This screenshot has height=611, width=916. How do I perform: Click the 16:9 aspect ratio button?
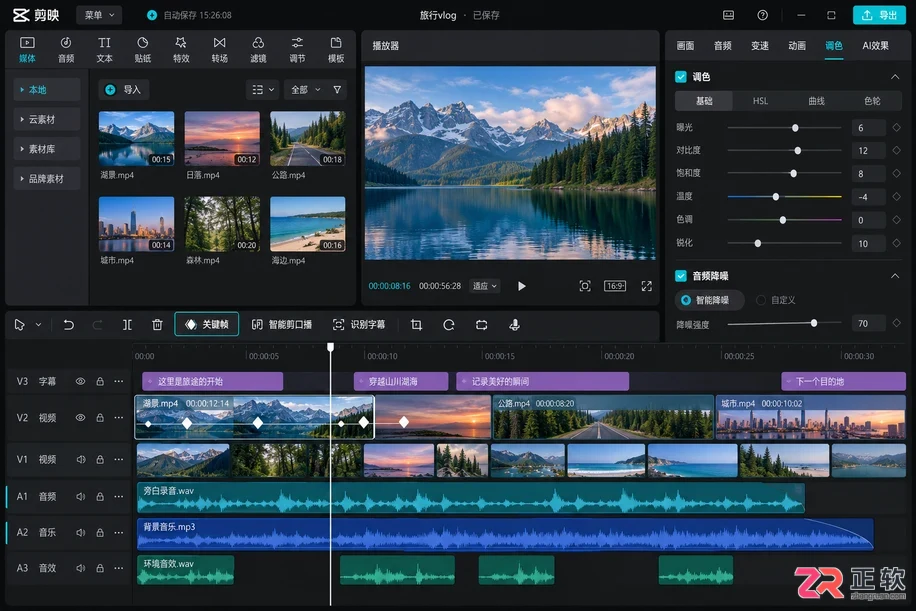click(615, 286)
